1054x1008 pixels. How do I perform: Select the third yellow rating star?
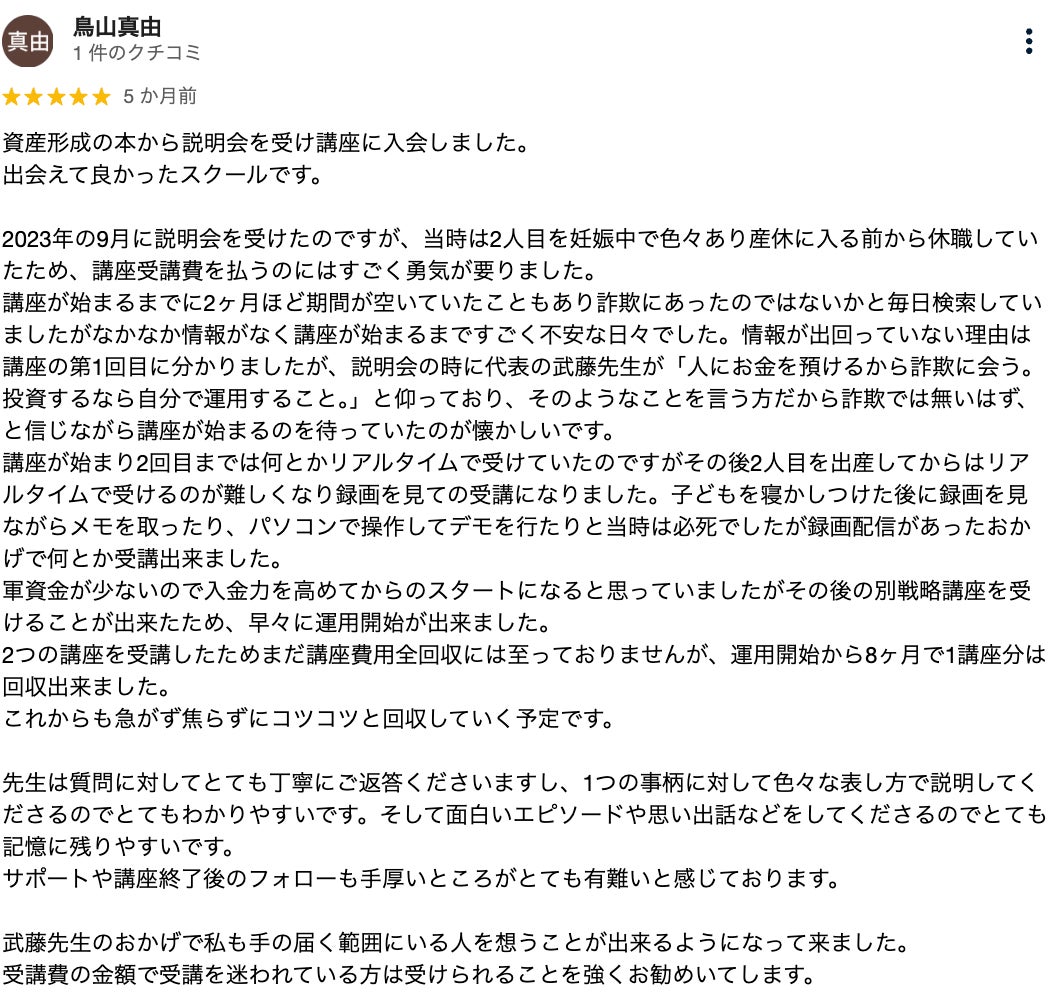coord(56,97)
